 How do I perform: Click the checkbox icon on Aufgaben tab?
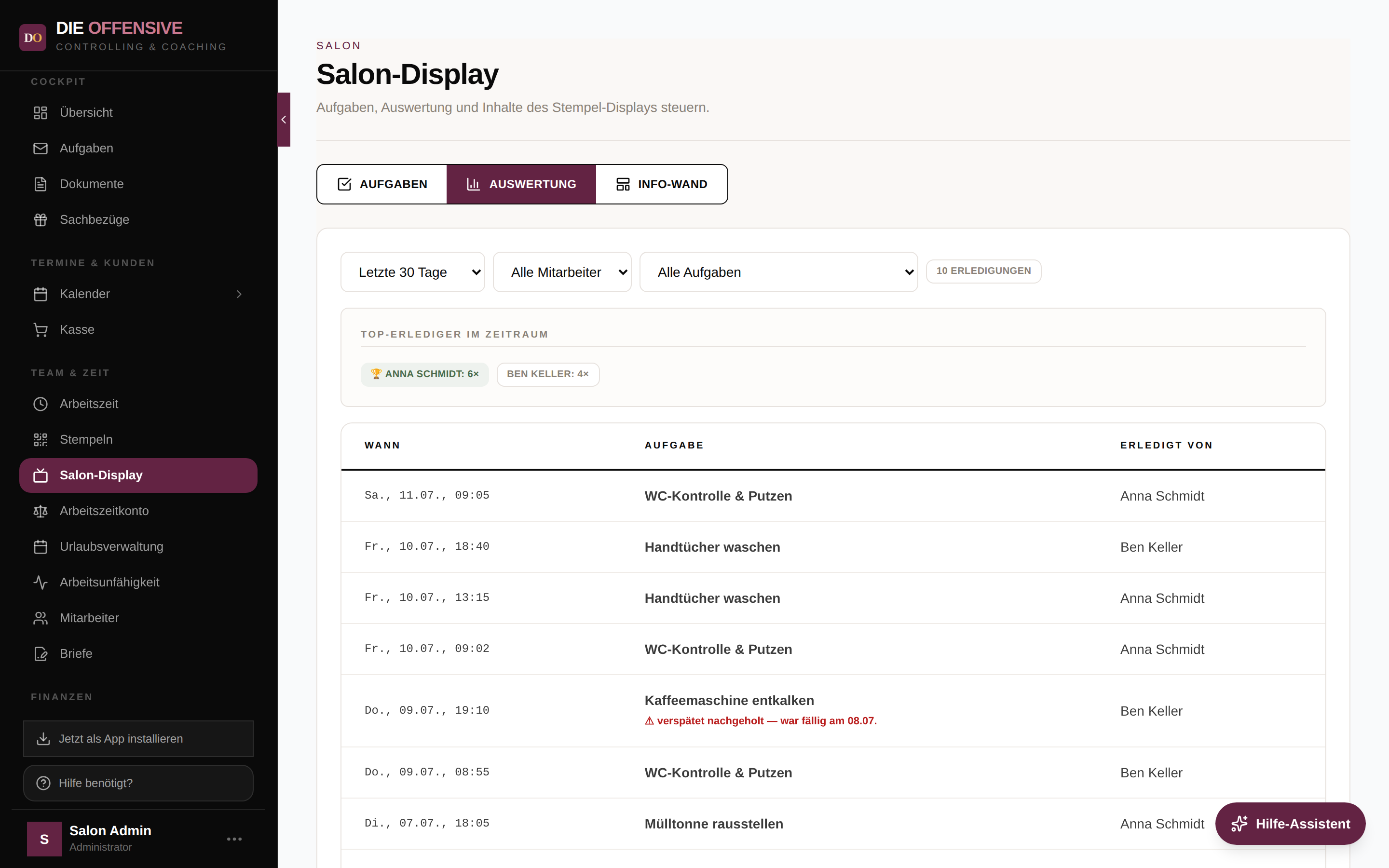point(344,184)
